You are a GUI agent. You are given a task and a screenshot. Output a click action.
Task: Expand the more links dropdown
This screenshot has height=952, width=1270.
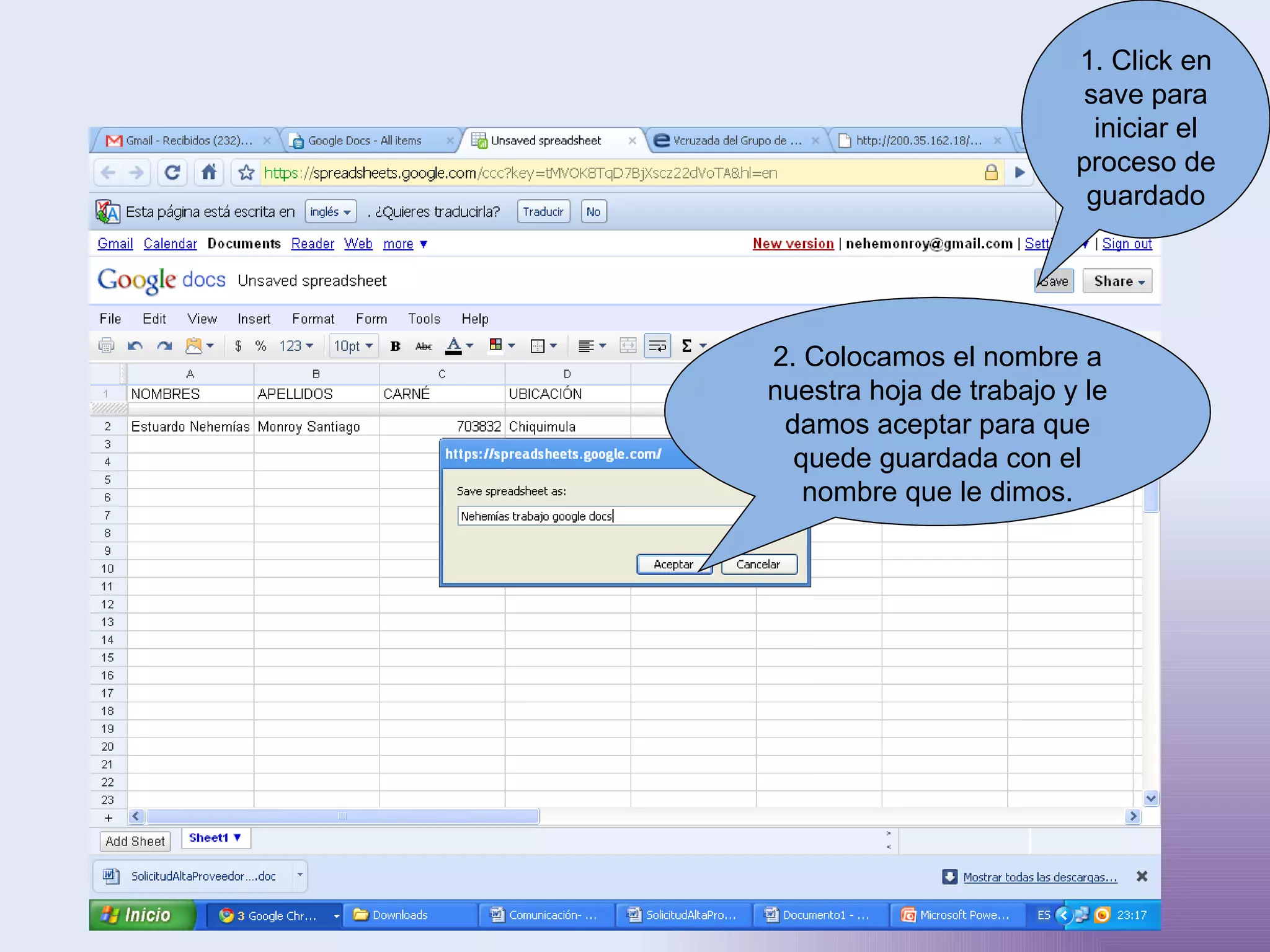pyautogui.click(x=405, y=244)
